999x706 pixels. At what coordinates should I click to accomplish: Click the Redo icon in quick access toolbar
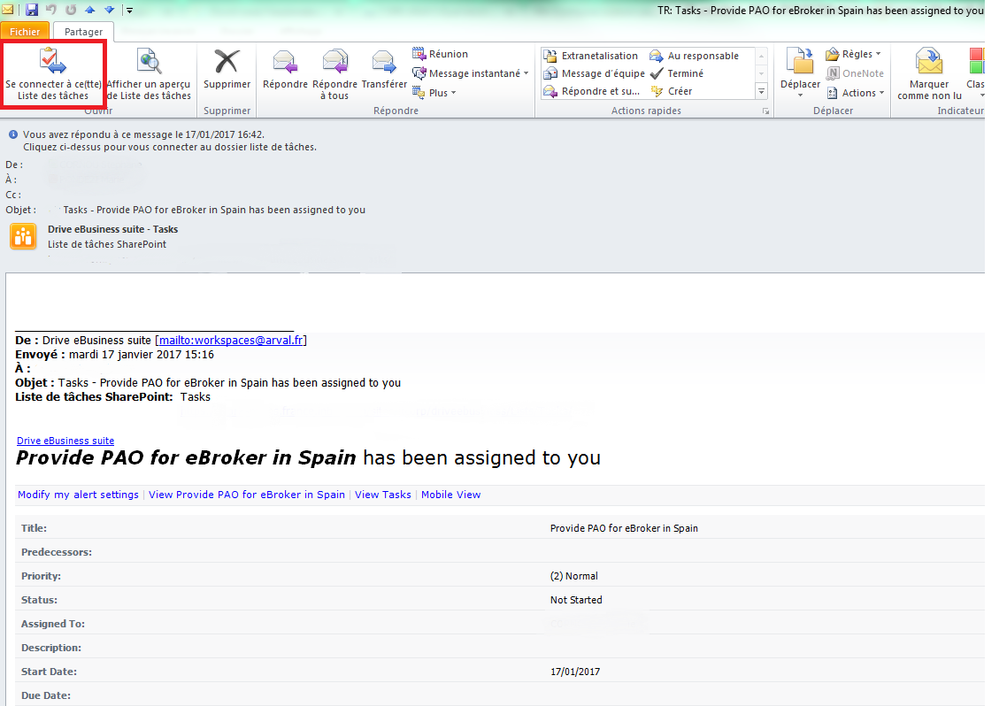tap(71, 10)
